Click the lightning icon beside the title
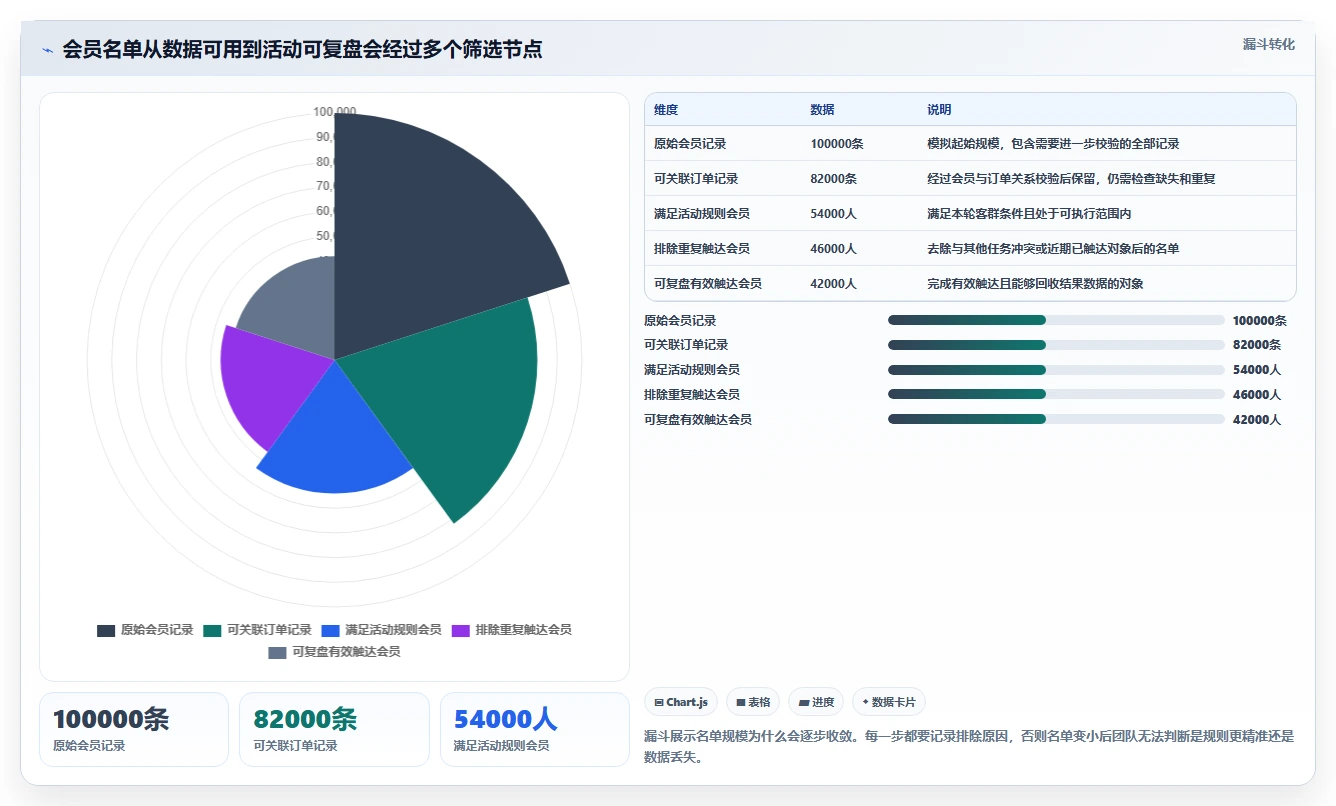1336x806 pixels. (x=48, y=50)
